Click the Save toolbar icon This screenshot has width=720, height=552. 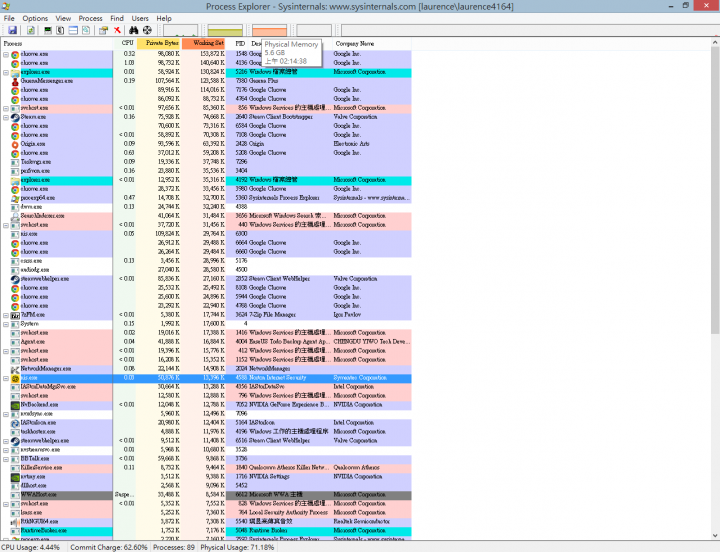click(x=12, y=30)
